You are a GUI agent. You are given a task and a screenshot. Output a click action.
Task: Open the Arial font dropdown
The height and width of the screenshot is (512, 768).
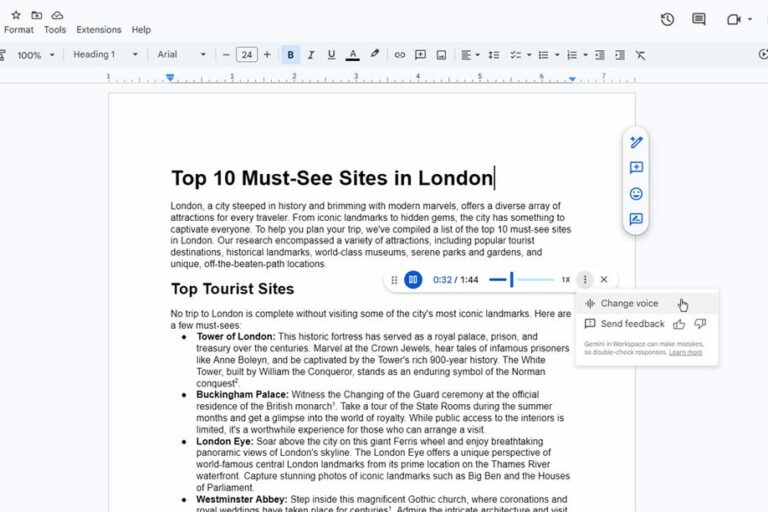[x=181, y=55]
